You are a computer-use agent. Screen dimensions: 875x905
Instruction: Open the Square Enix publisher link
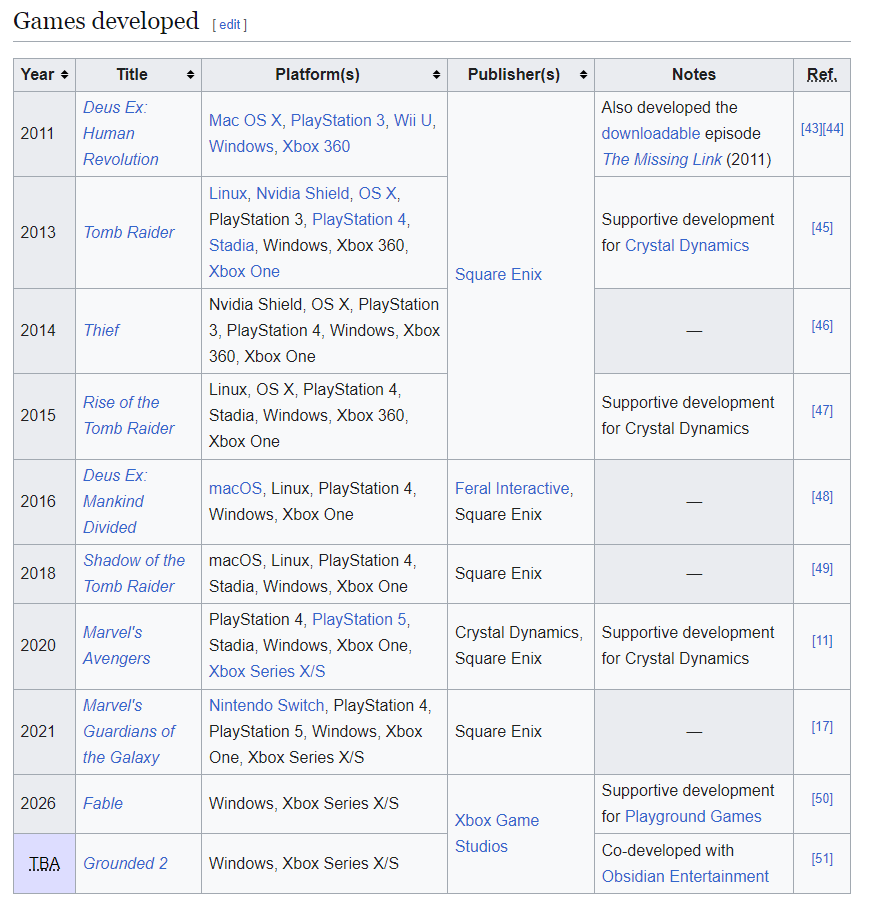[x=498, y=274]
